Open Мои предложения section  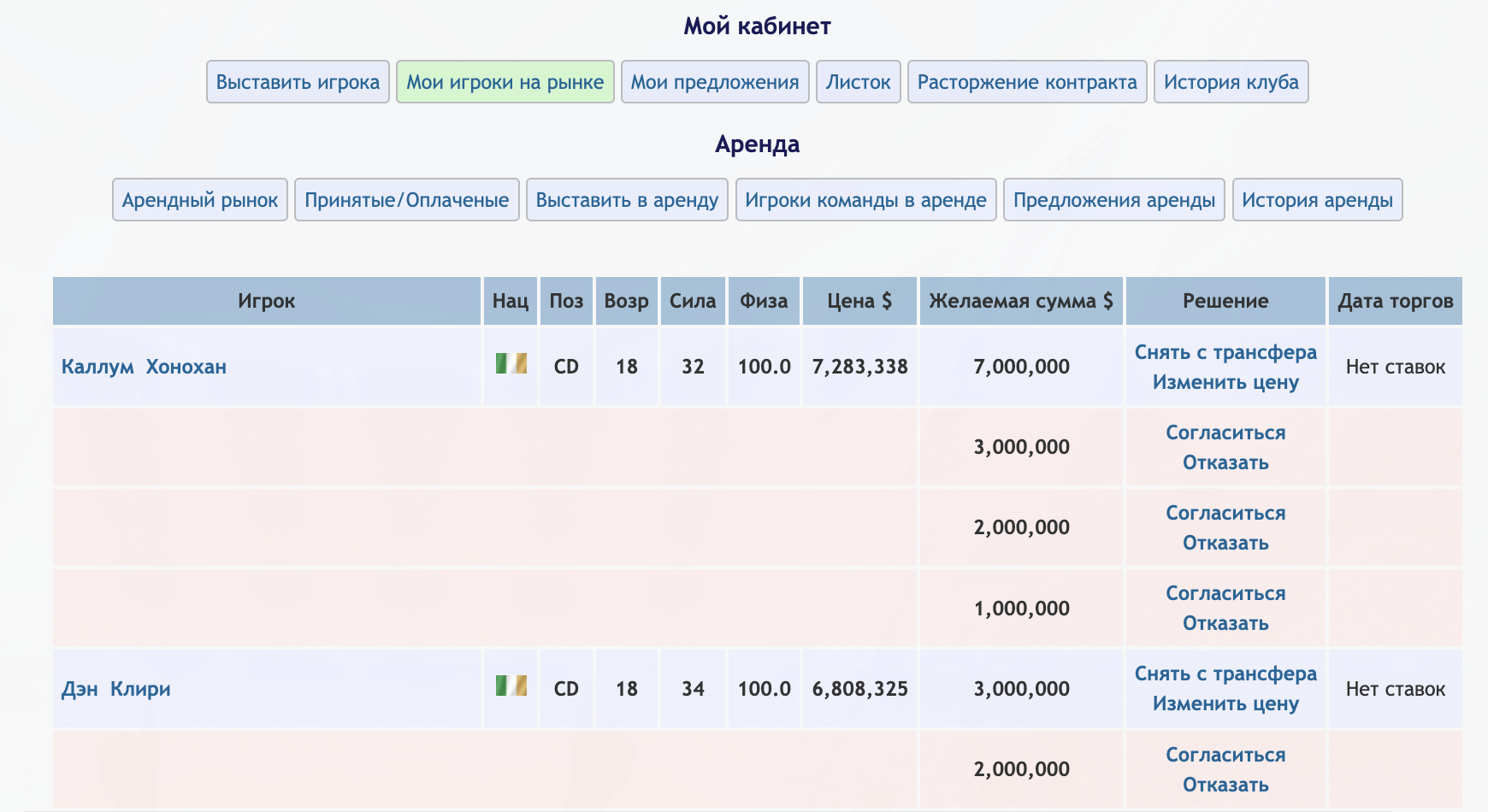pyautogui.click(x=715, y=82)
